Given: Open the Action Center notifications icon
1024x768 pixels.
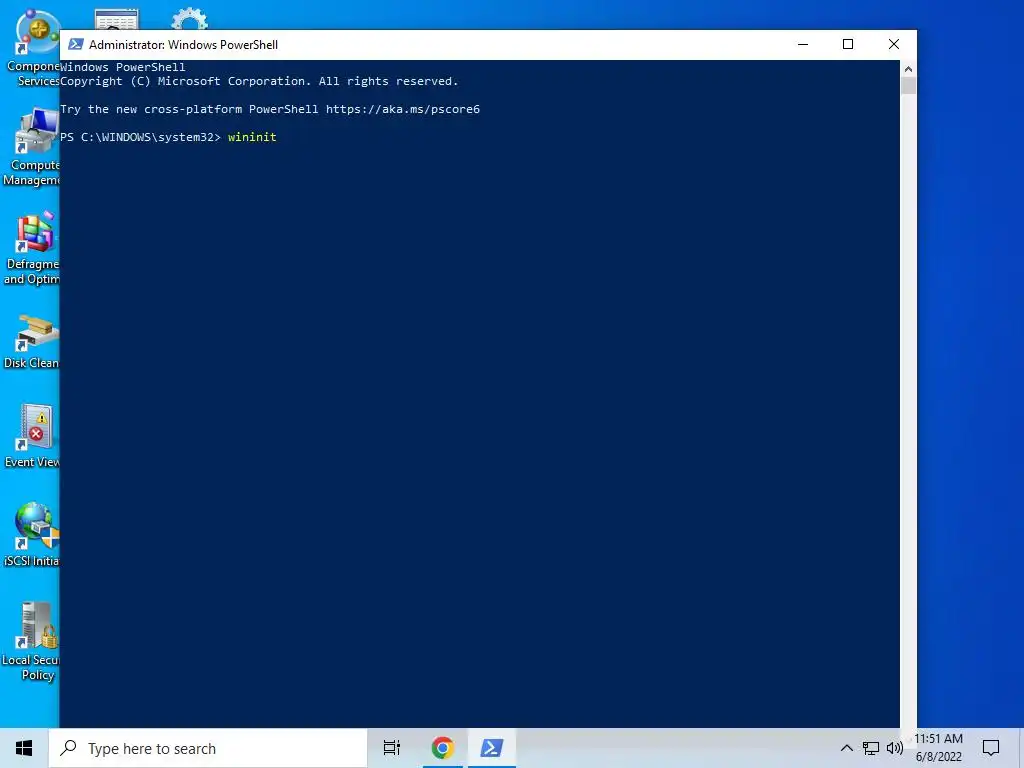Looking at the screenshot, I should (x=991, y=748).
